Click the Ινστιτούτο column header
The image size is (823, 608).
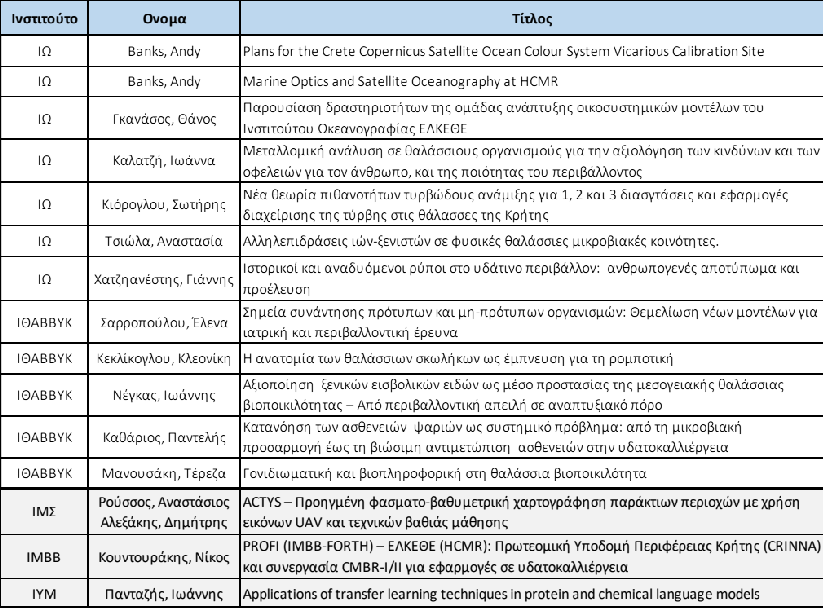click(x=44, y=19)
